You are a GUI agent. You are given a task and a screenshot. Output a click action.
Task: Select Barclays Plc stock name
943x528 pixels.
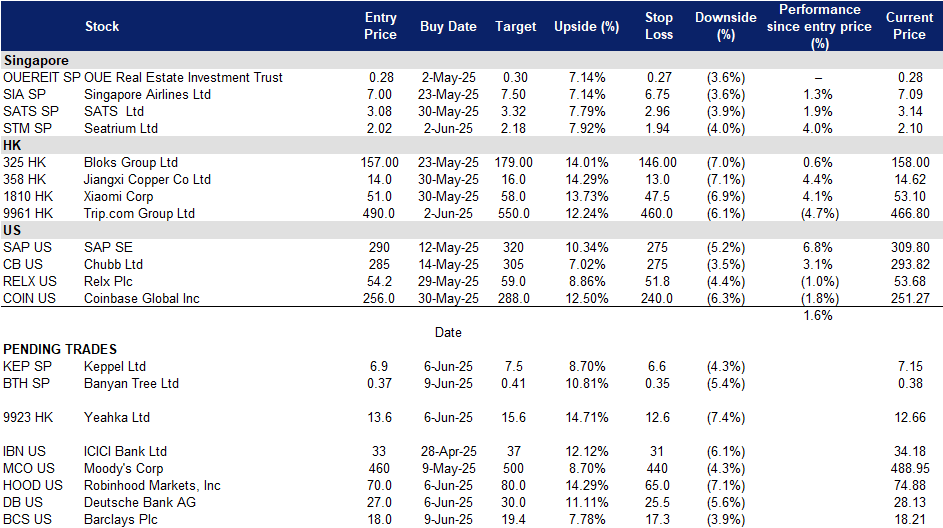[121, 520]
